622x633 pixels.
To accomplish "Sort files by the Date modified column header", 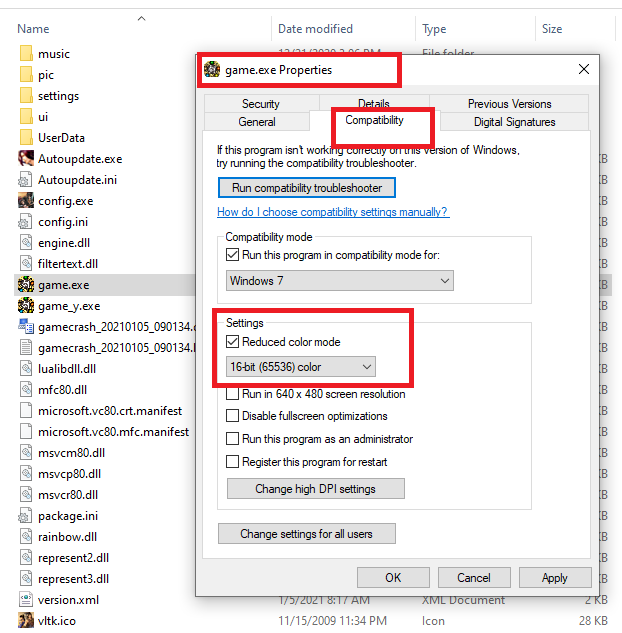I will [317, 29].
